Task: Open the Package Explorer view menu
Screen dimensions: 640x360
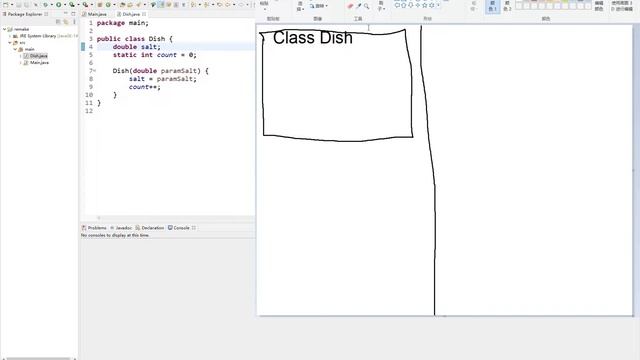Action: point(74,22)
